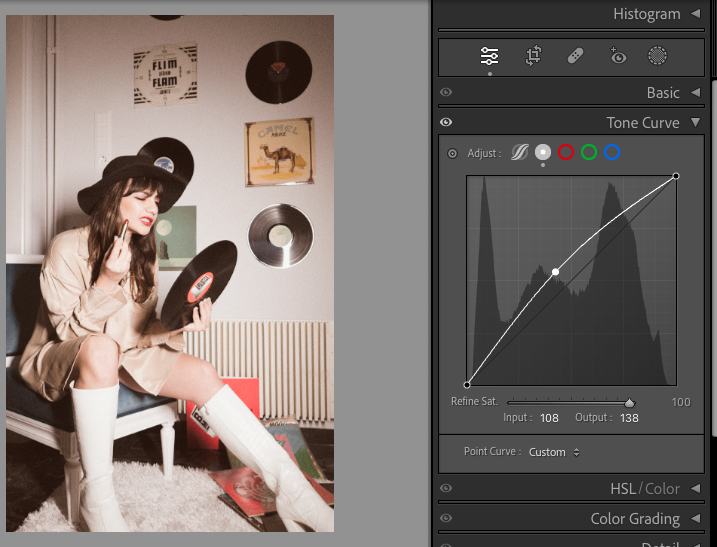The width and height of the screenshot is (717, 547).
Task: Switch to the parametric curve icon
Action: pyautogui.click(x=520, y=153)
